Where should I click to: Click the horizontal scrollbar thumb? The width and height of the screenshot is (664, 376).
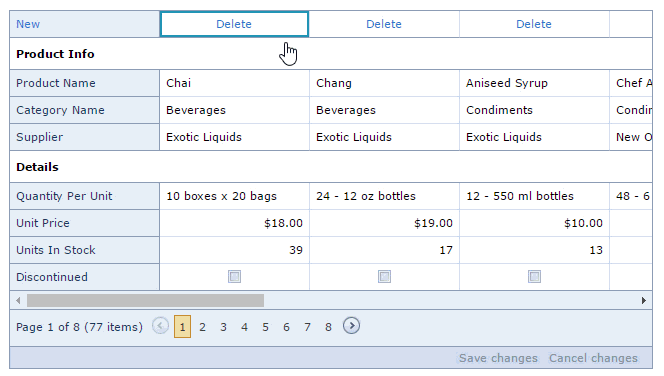145,301
